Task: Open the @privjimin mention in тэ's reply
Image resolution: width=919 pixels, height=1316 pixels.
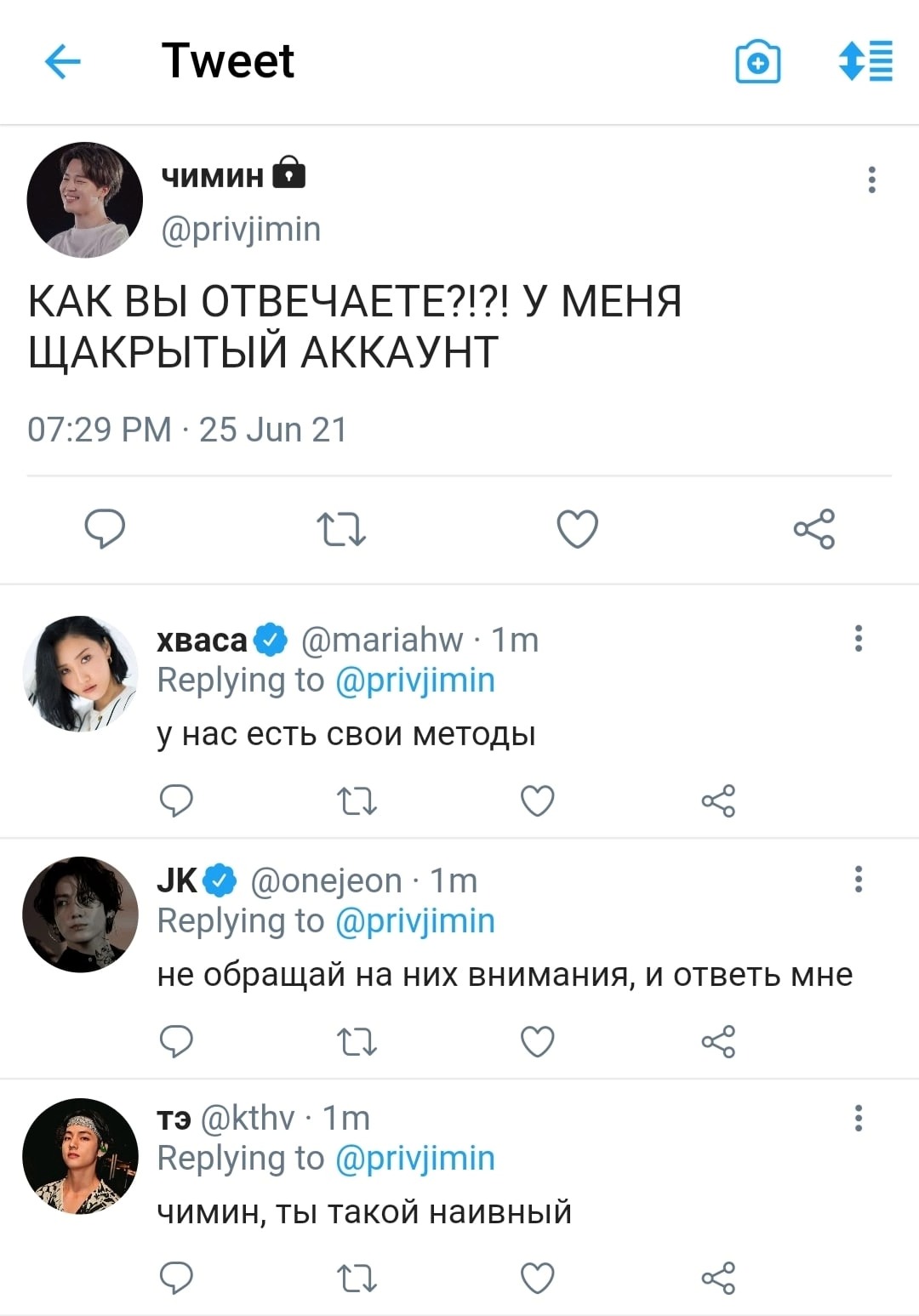Action: (415, 1159)
